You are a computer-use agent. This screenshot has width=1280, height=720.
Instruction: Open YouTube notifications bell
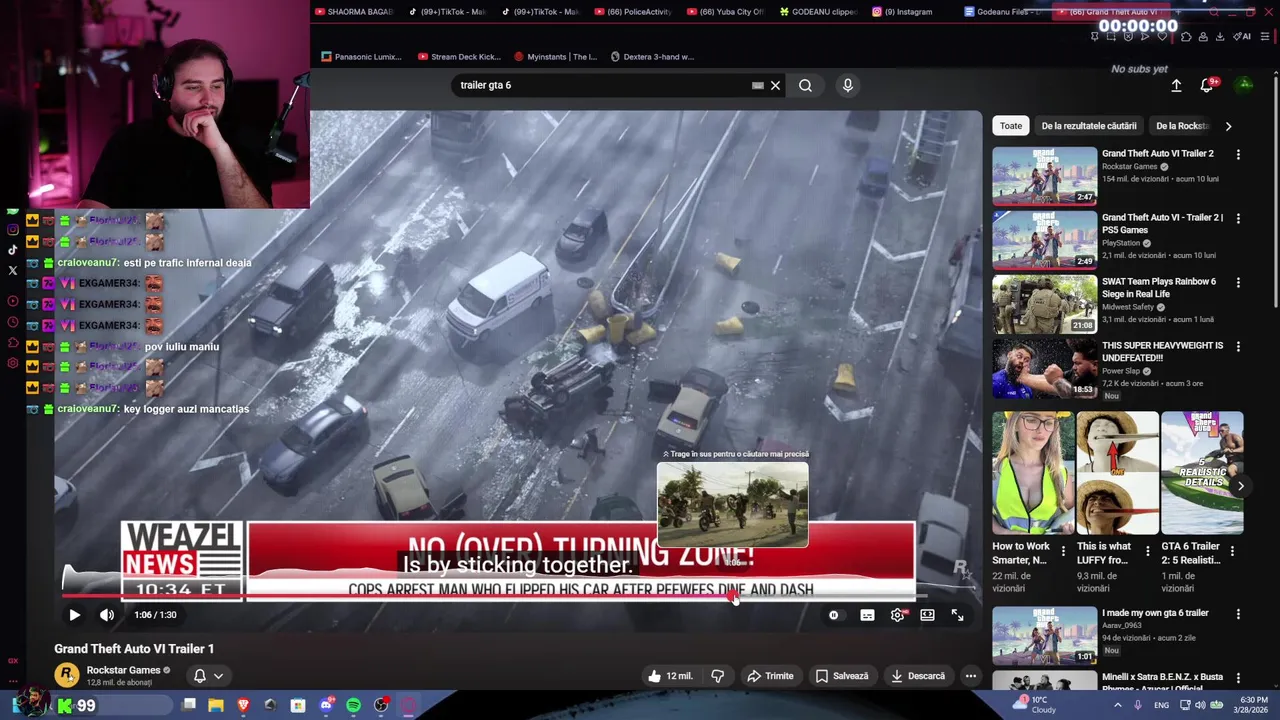(x=1207, y=86)
